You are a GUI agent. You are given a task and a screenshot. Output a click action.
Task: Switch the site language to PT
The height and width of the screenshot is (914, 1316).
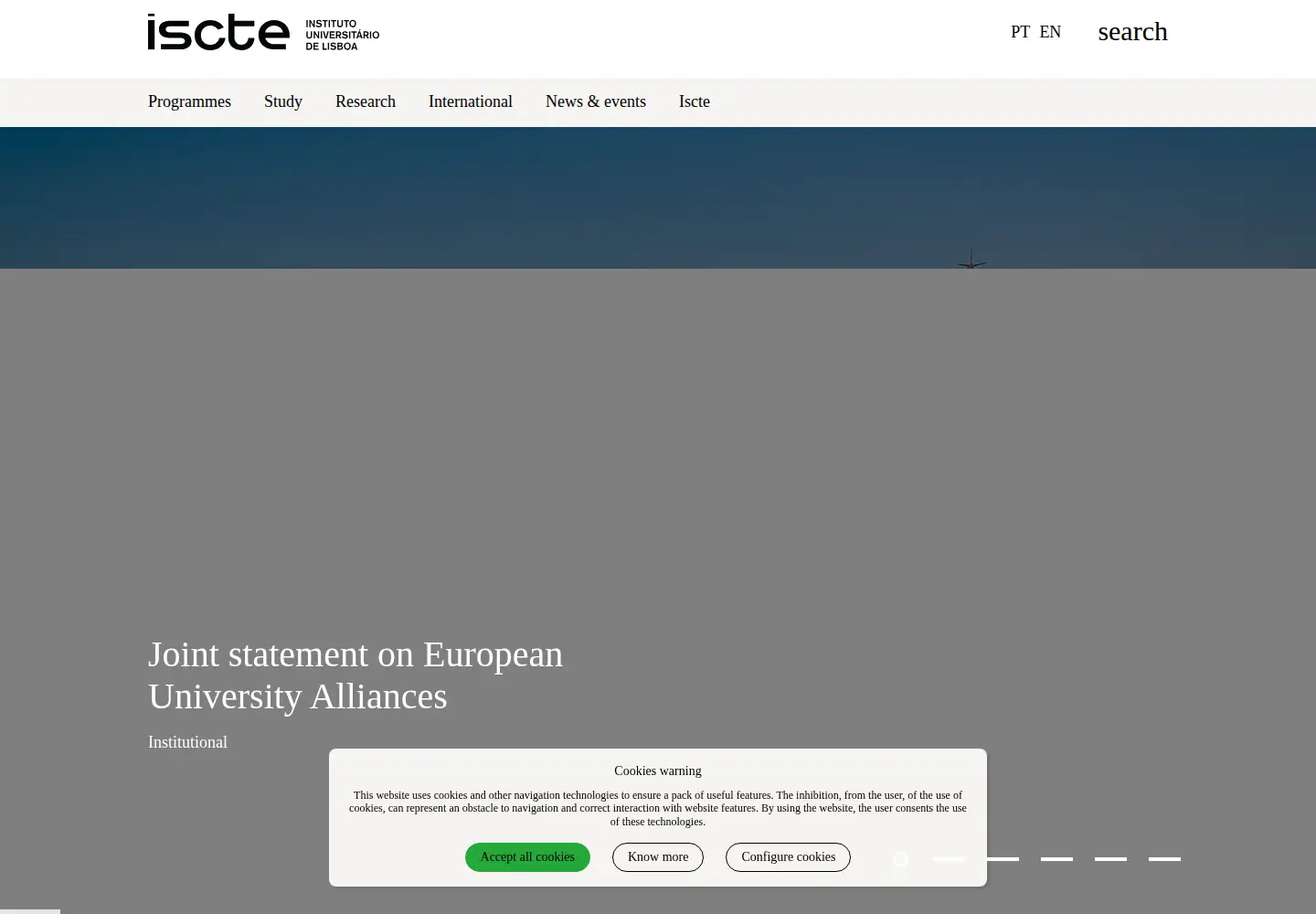point(1020,32)
